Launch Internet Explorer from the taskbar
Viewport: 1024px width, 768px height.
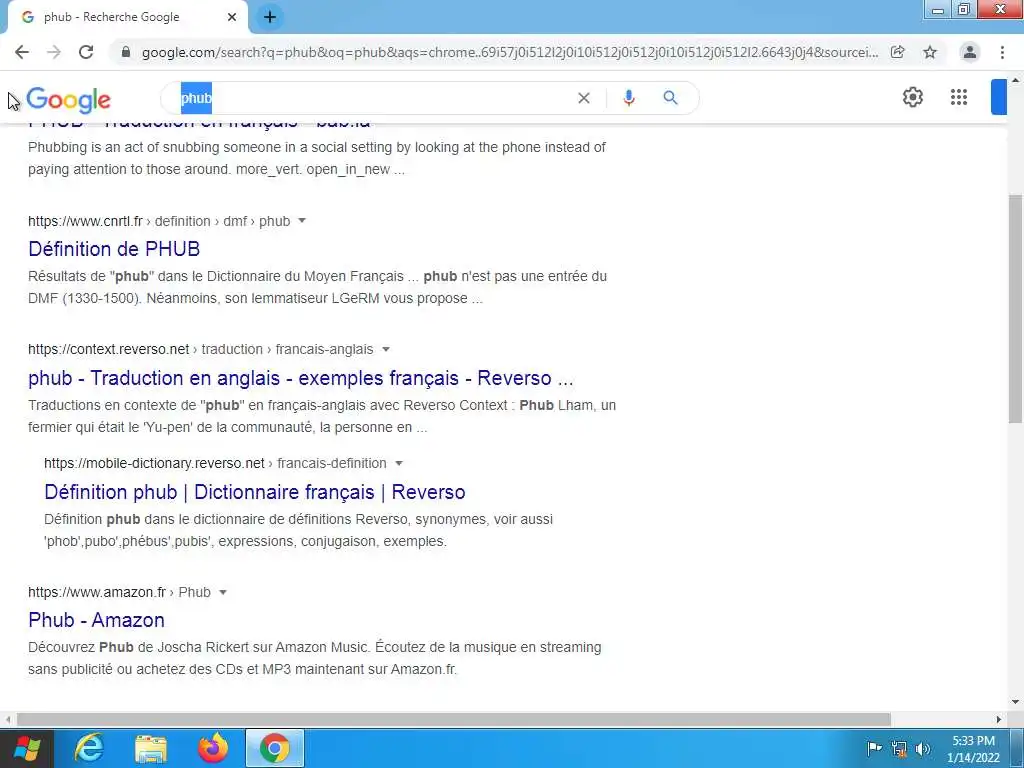coord(89,748)
